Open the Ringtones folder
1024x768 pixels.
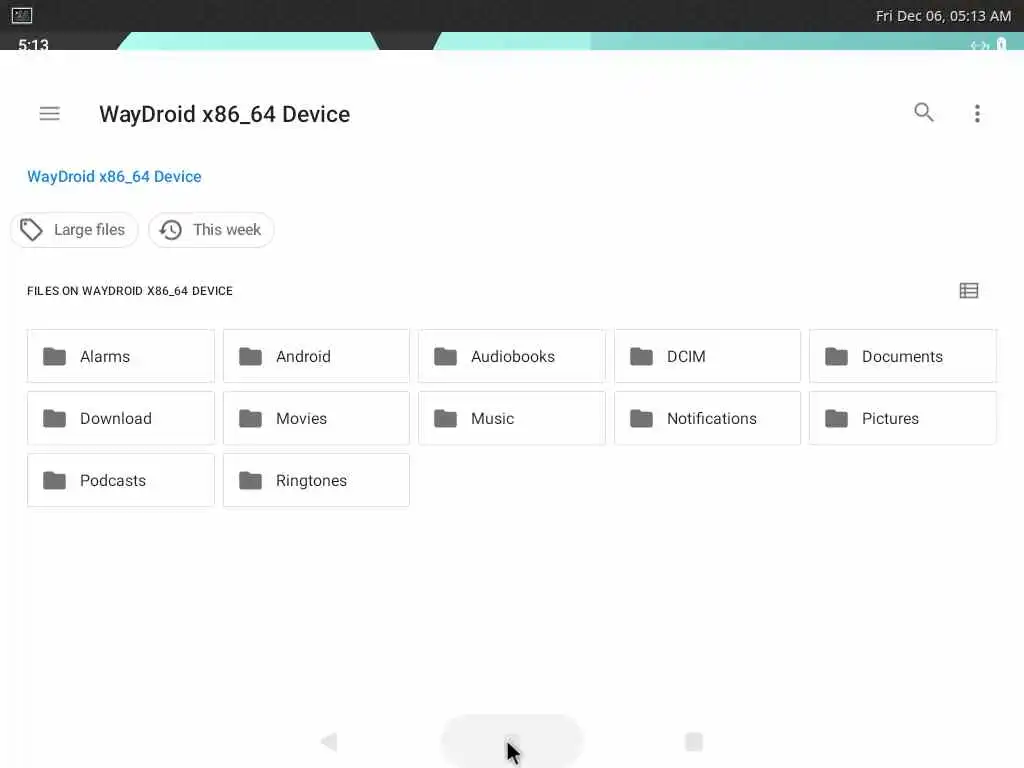[x=316, y=480]
